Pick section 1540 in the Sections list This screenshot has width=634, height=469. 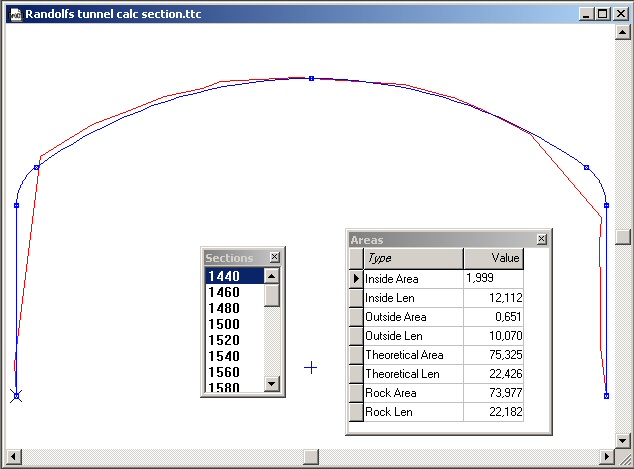233,356
